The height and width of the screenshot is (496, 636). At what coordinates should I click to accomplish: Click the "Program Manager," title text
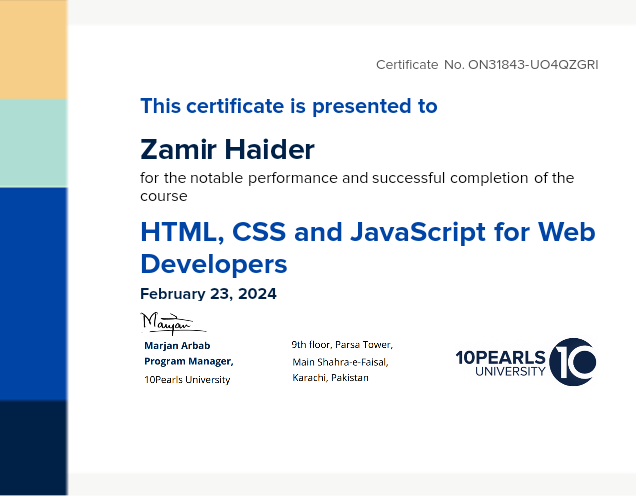(x=189, y=361)
